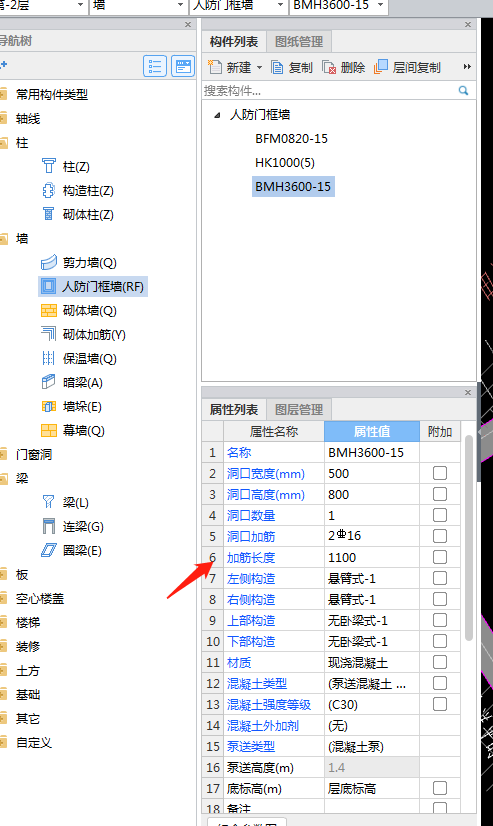Click the 新建 new component icon

[215, 67]
